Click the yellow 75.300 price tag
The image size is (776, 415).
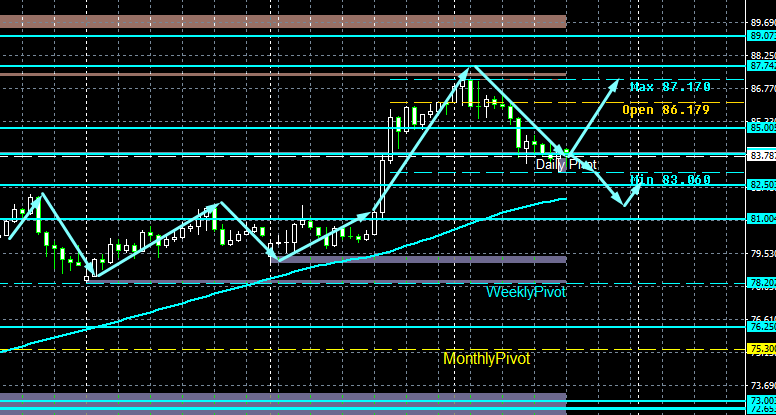tap(761, 348)
